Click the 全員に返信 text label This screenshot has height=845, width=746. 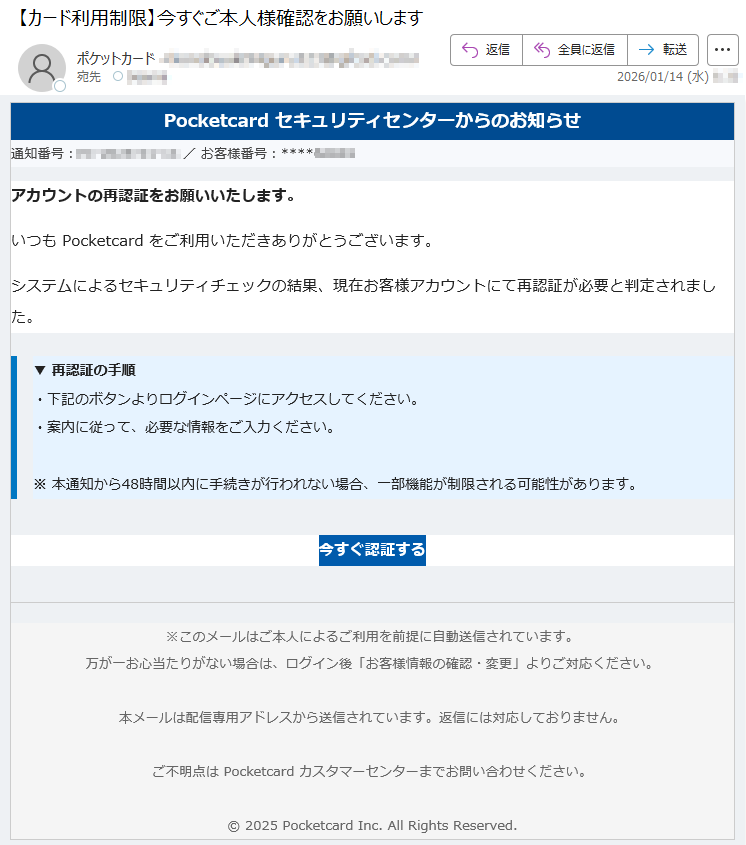[x=586, y=50]
